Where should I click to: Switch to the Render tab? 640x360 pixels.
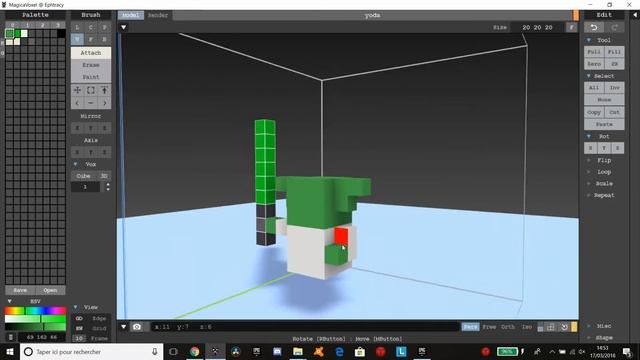pyautogui.click(x=158, y=15)
